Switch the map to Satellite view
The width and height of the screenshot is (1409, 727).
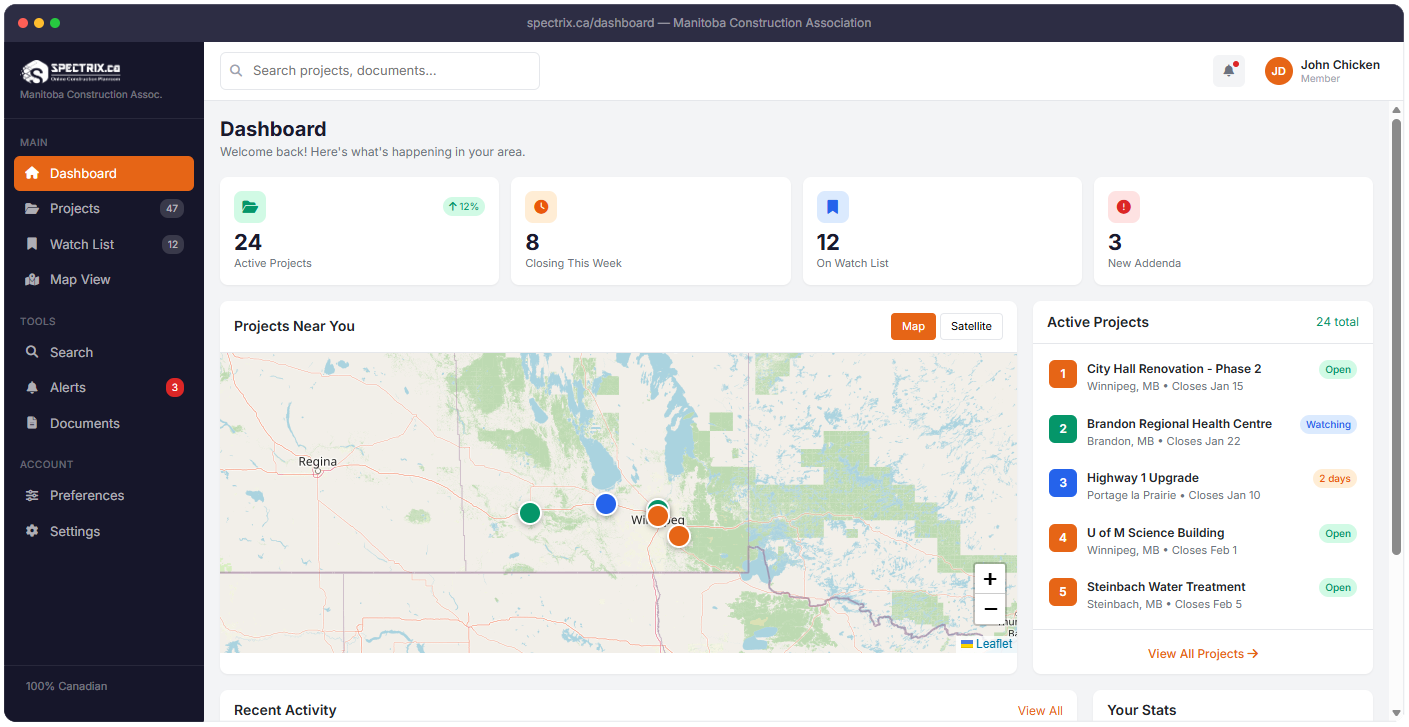(971, 326)
